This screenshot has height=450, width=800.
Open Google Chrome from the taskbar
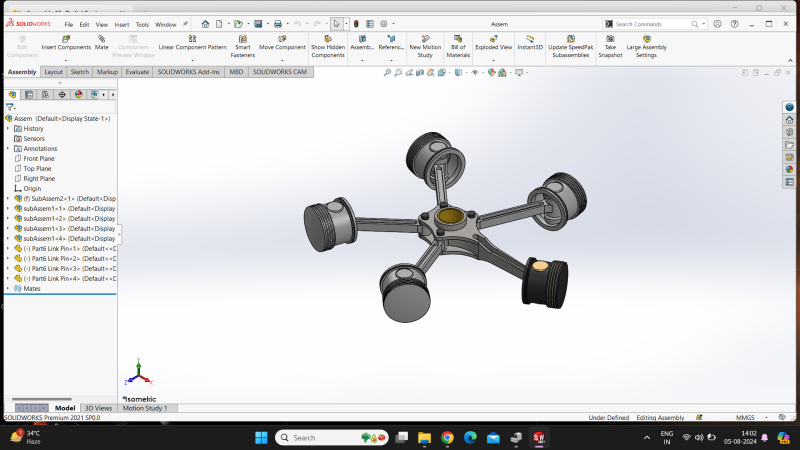click(x=447, y=438)
